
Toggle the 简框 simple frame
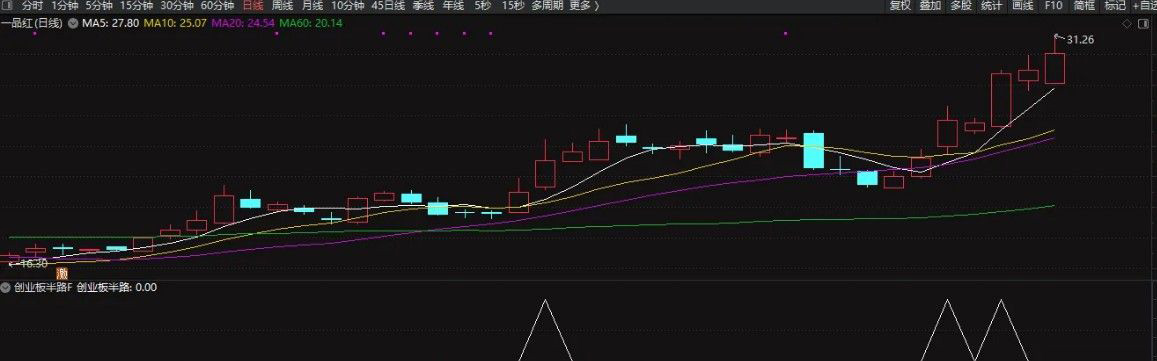1084,6
